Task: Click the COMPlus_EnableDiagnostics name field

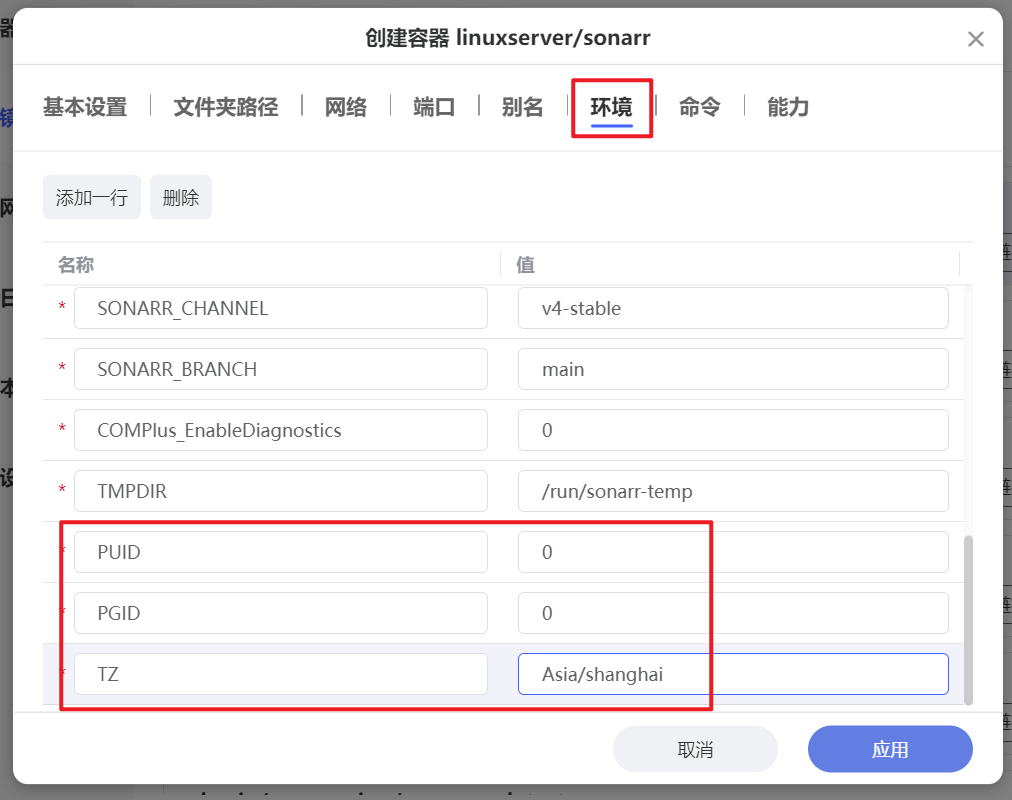Action: coord(281,430)
